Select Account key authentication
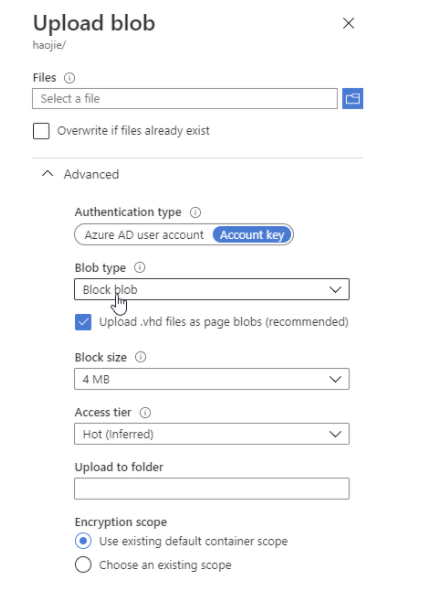446x592 pixels. (252, 235)
